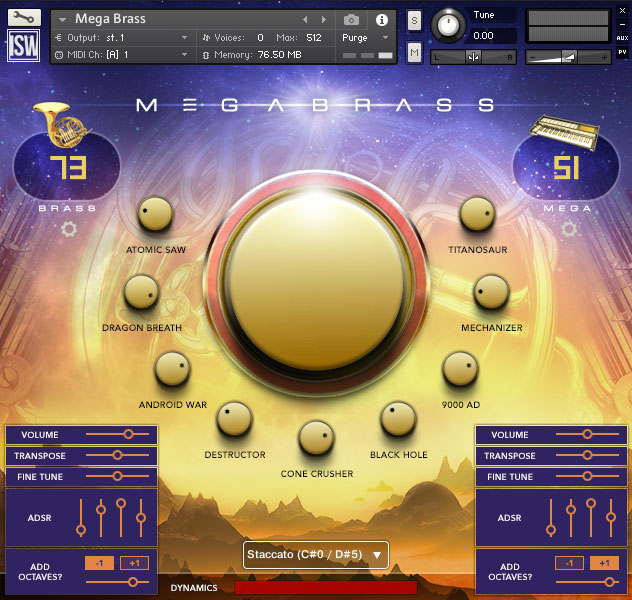Click the Dragon Breath knob
This screenshot has height=600, width=632.
click(141, 292)
